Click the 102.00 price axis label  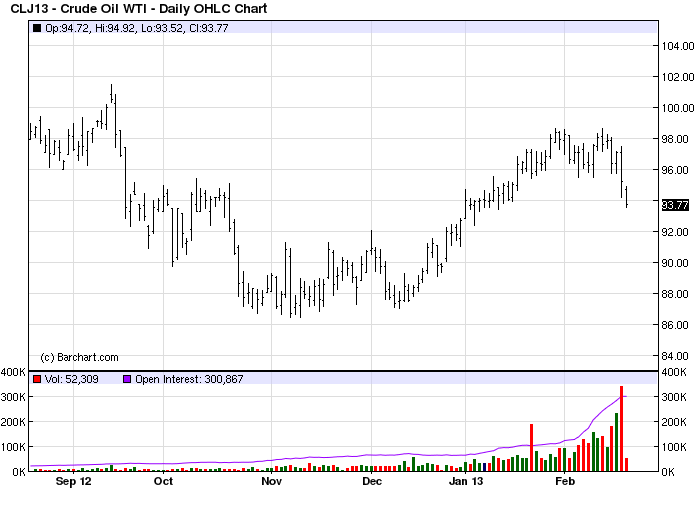coord(678,77)
